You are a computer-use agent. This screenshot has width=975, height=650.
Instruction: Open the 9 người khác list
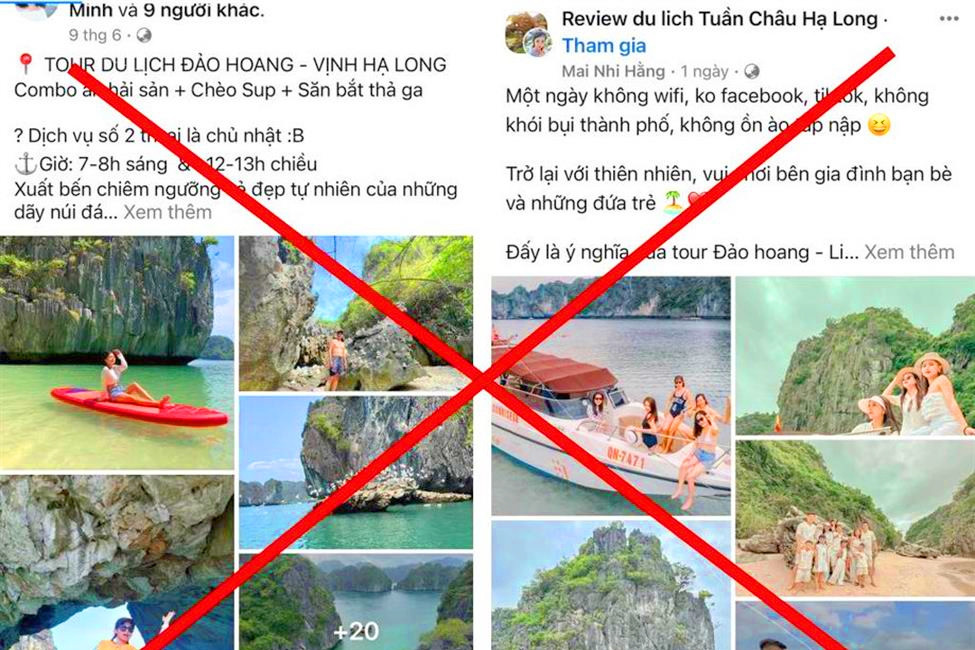[201, 10]
